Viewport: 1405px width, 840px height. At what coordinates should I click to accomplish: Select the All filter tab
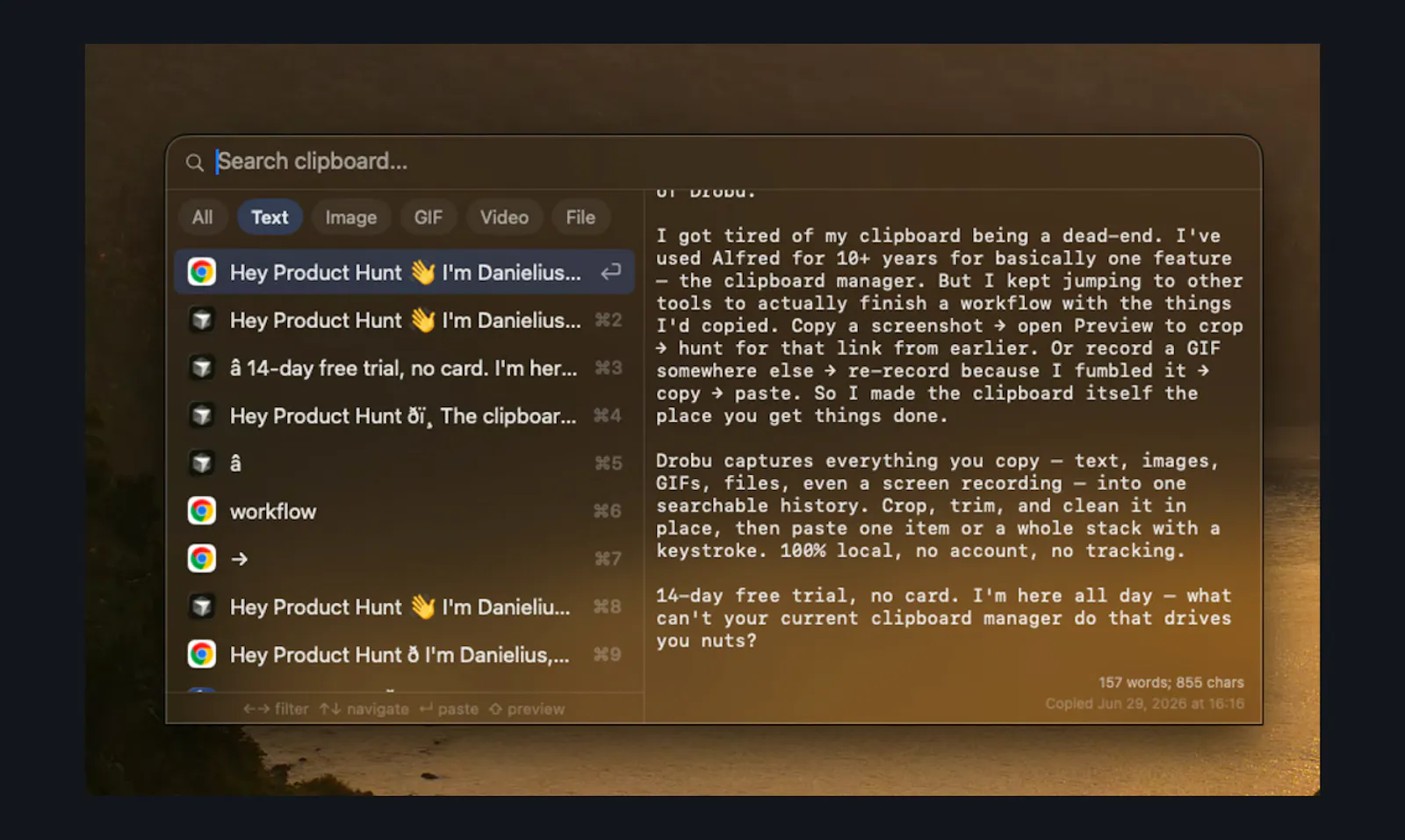203,218
